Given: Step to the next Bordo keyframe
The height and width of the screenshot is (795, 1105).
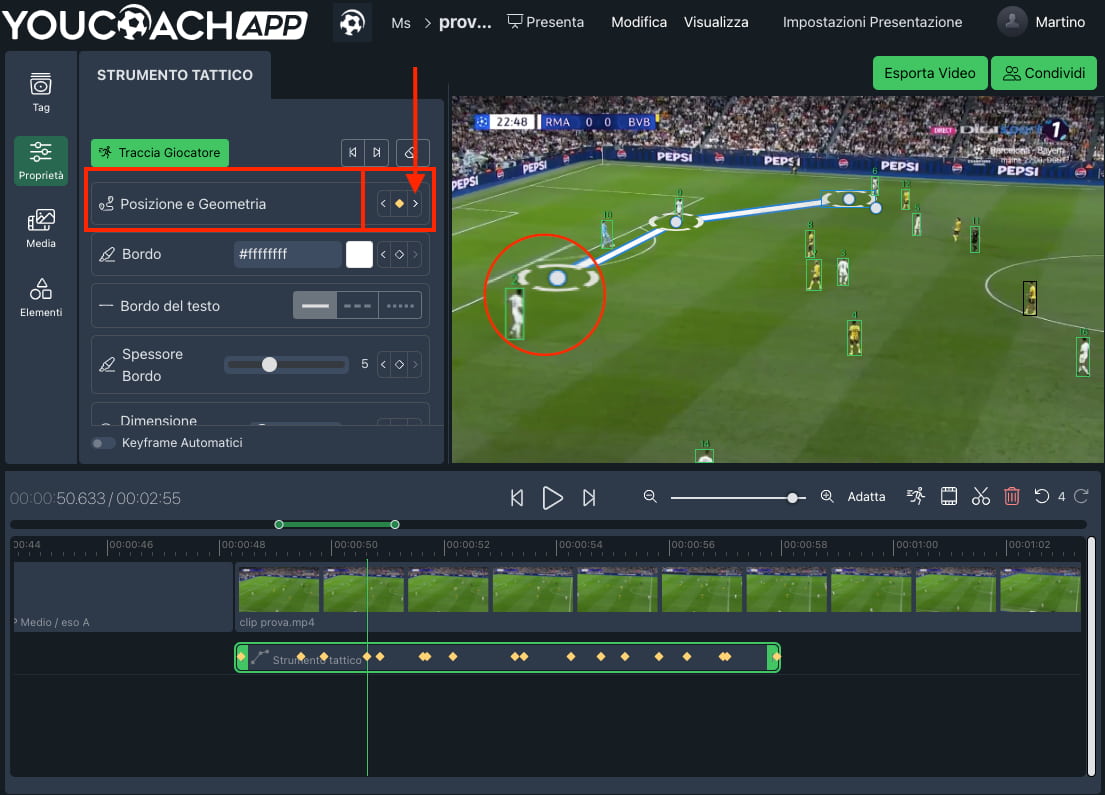Looking at the screenshot, I should pos(415,254).
